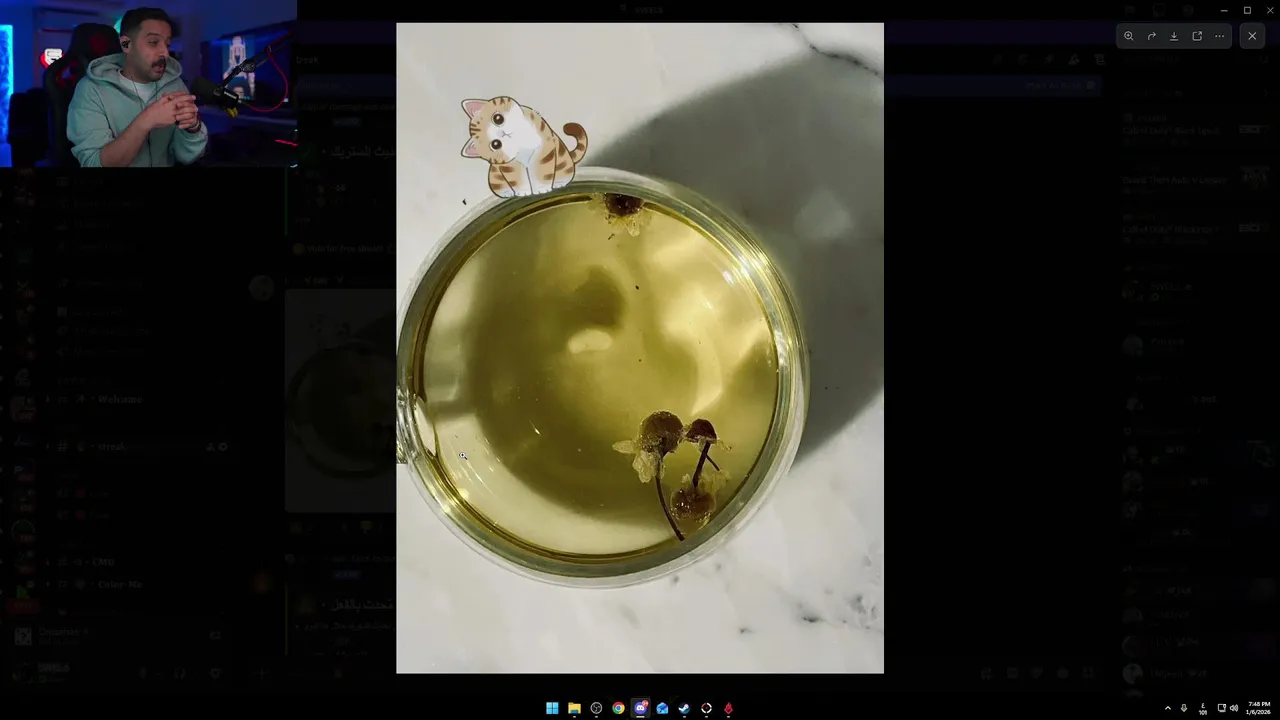Click the language indicator in the system tray
The image size is (1280, 720).
[1203, 708]
